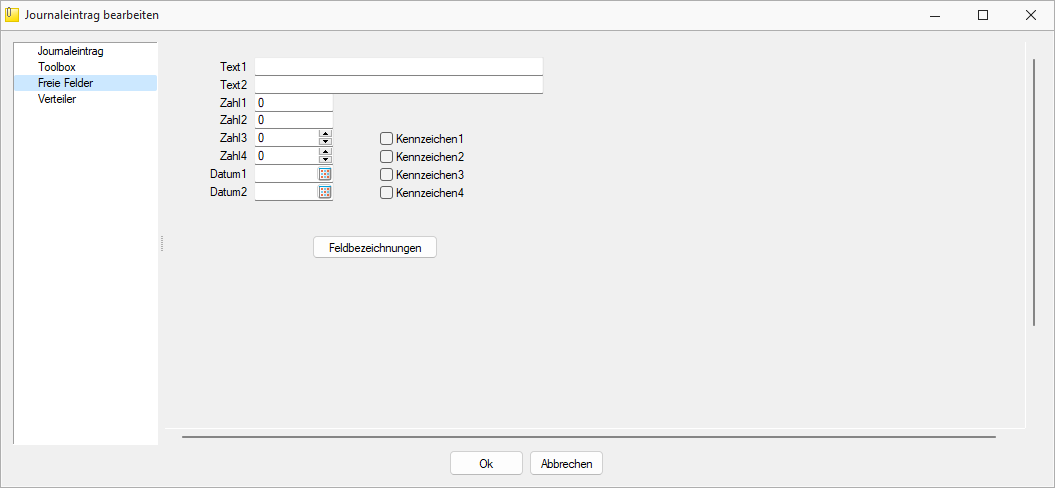
Task: Select the Zahl2 number field
Action: point(294,120)
